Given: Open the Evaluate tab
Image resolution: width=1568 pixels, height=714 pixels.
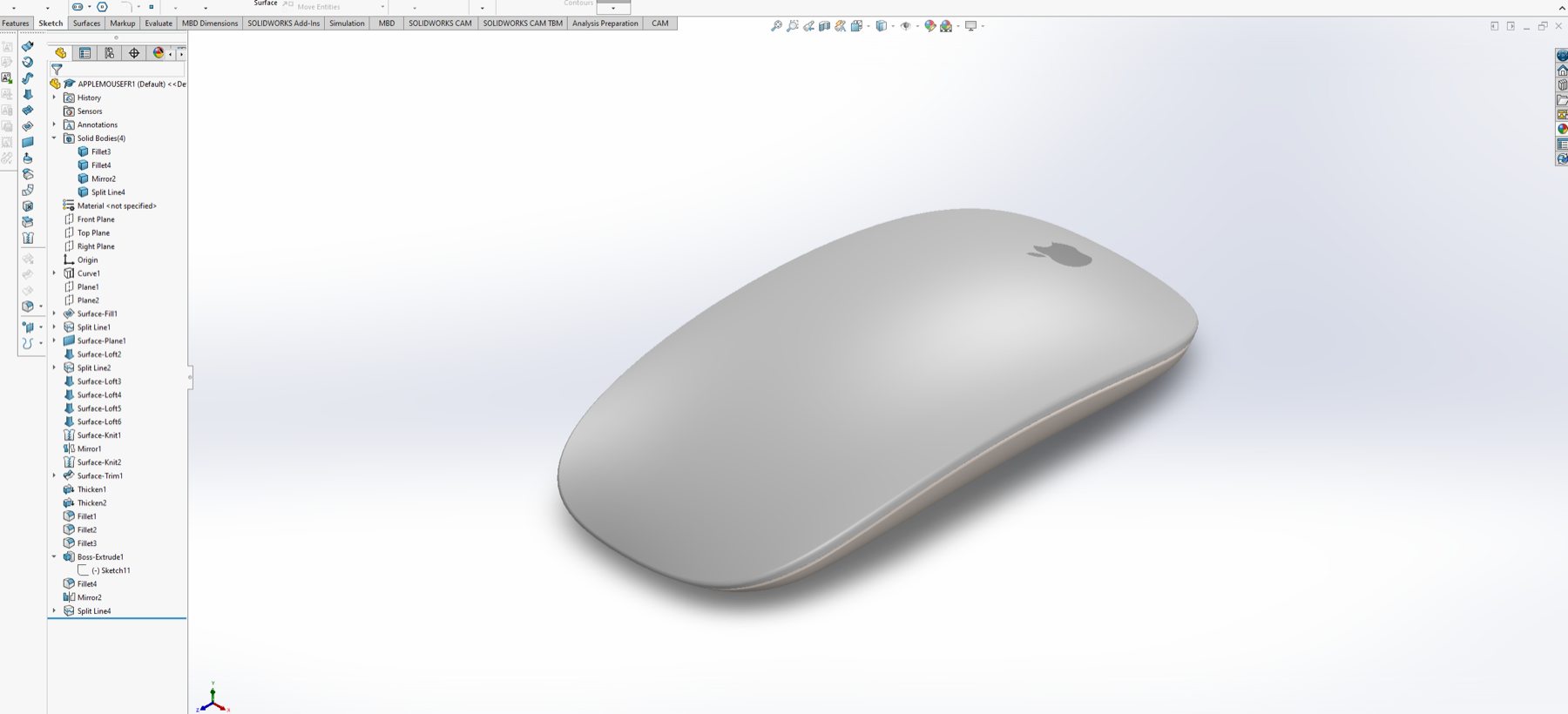Looking at the screenshot, I should coord(159,24).
